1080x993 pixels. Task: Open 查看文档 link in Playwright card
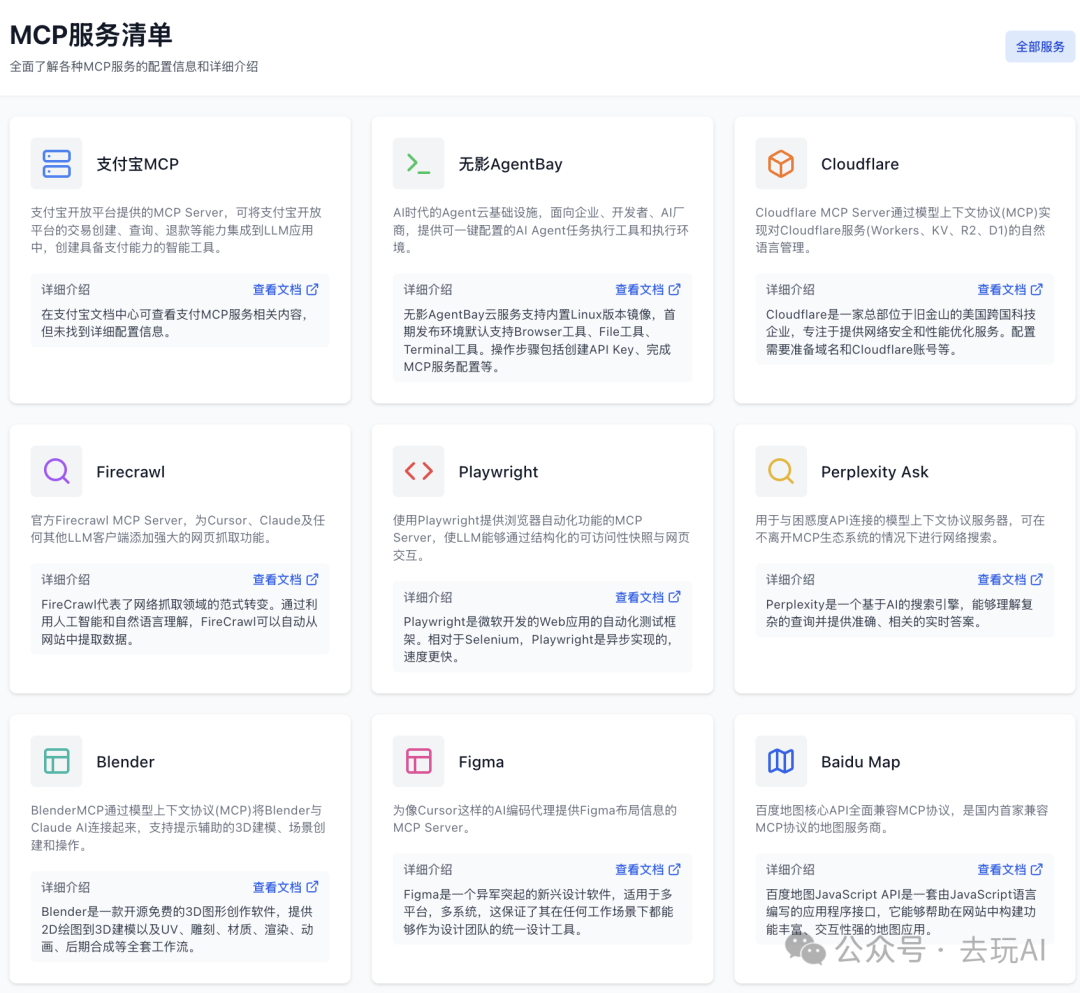647,598
